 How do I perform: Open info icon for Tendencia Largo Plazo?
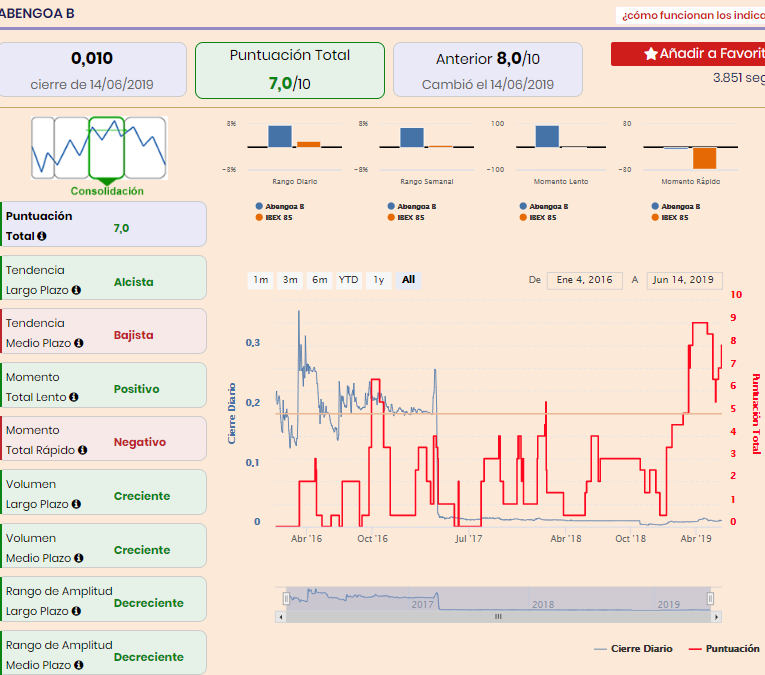point(76,290)
